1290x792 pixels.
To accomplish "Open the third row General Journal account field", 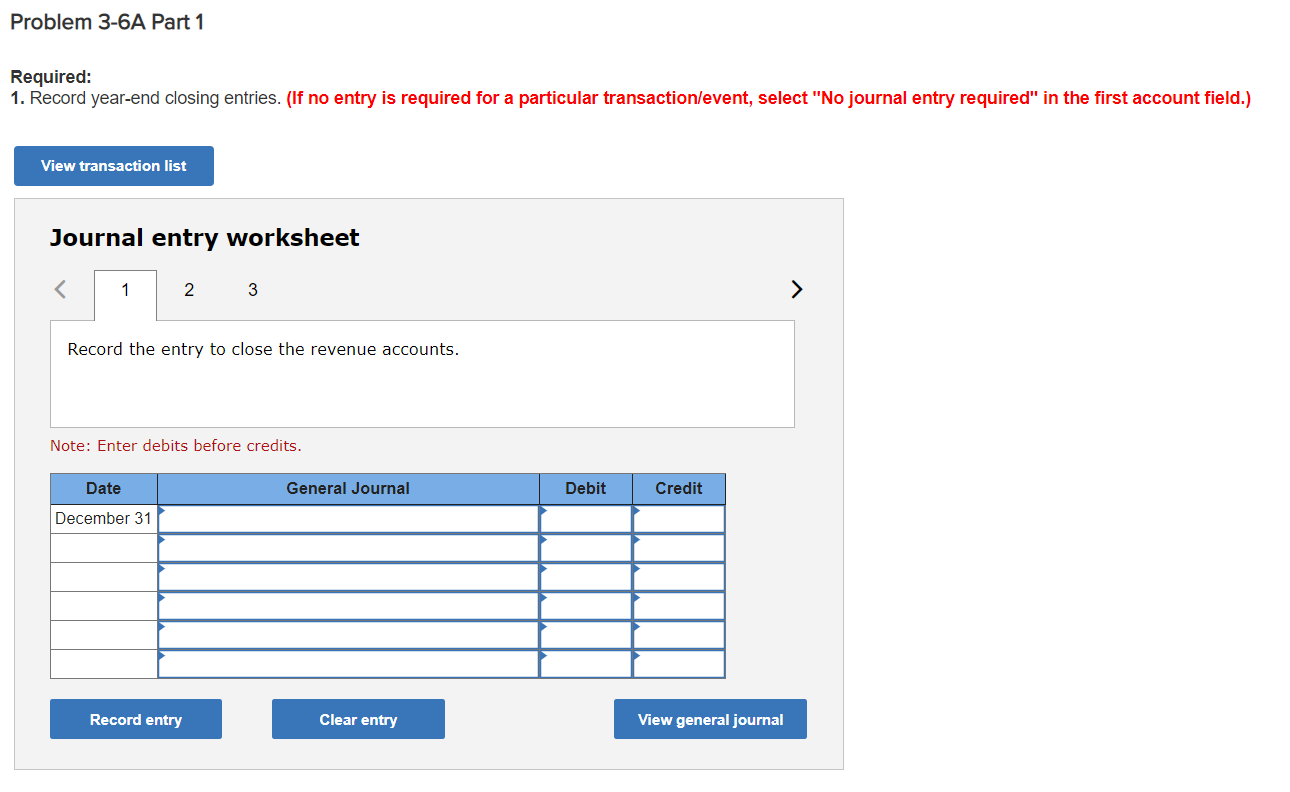I will tap(348, 577).
